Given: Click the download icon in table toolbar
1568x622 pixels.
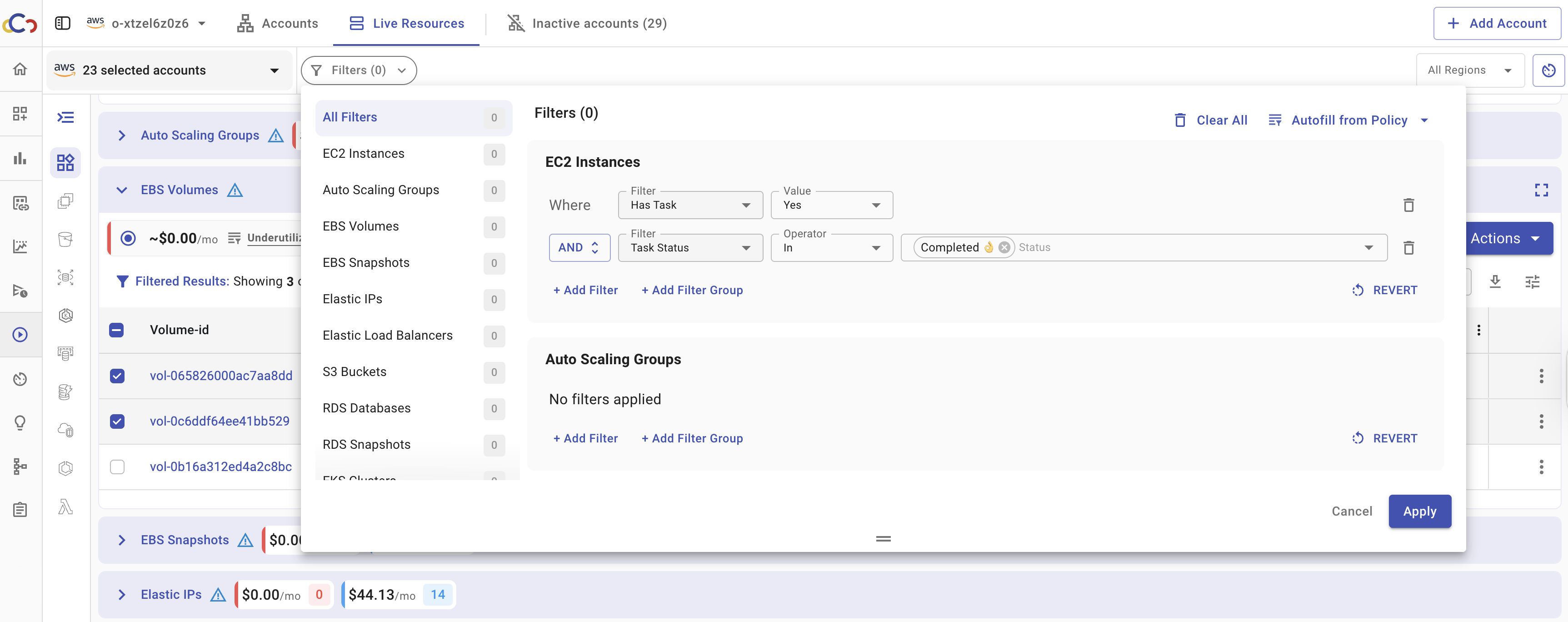Looking at the screenshot, I should pyautogui.click(x=1495, y=281).
